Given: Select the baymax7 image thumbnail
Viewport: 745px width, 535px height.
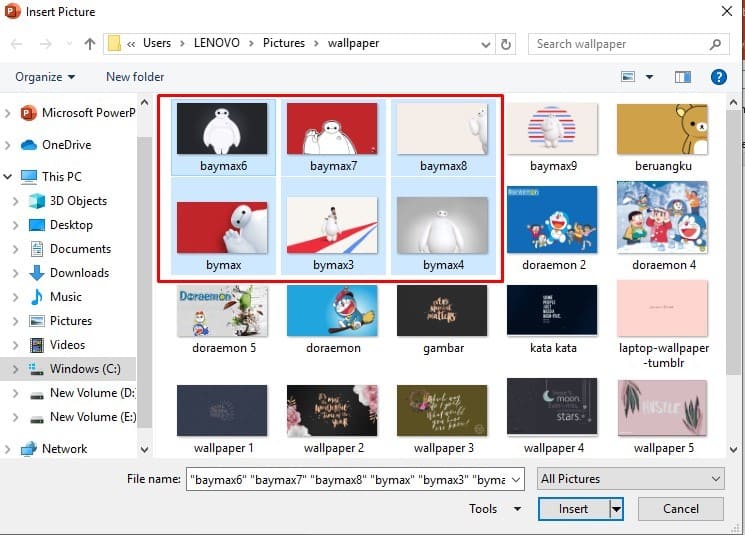Looking at the screenshot, I should pyautogui.click(x=332, y=129).
